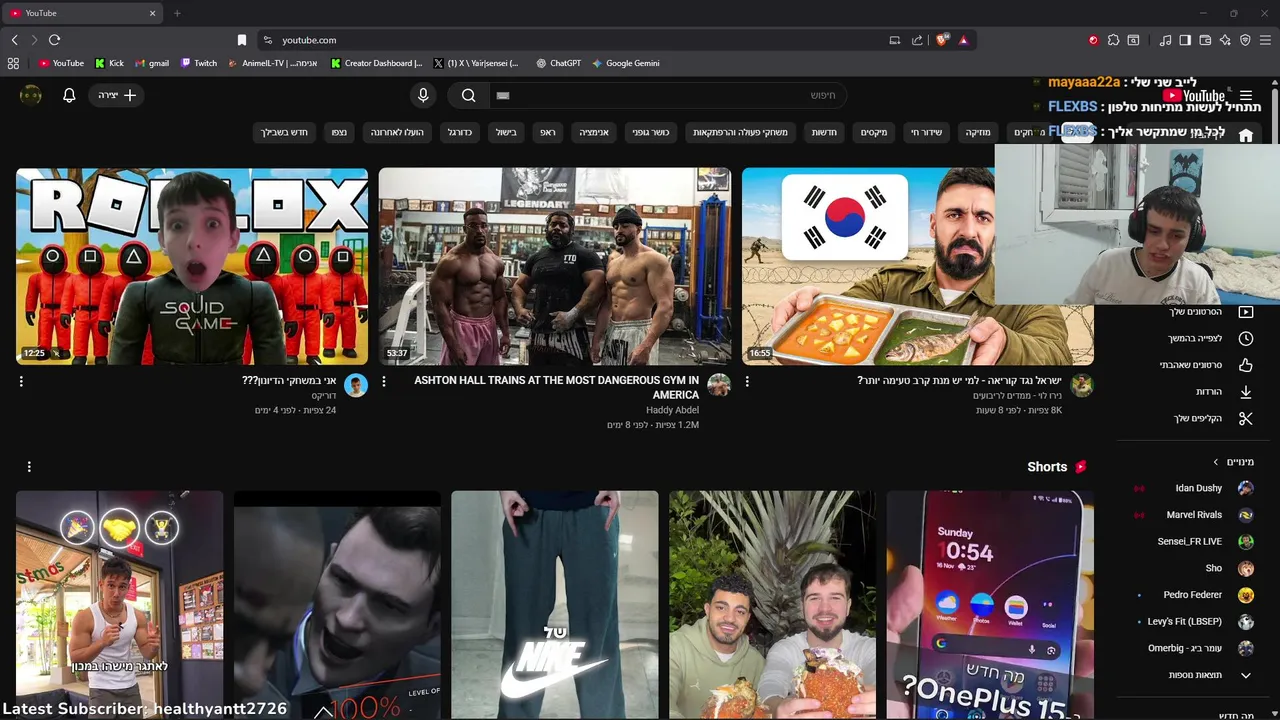The width and height of the screenshot is (1280, 720).
Task: Select the 'הועלו לאחרונה' filter chip
Action: point(397,132)
